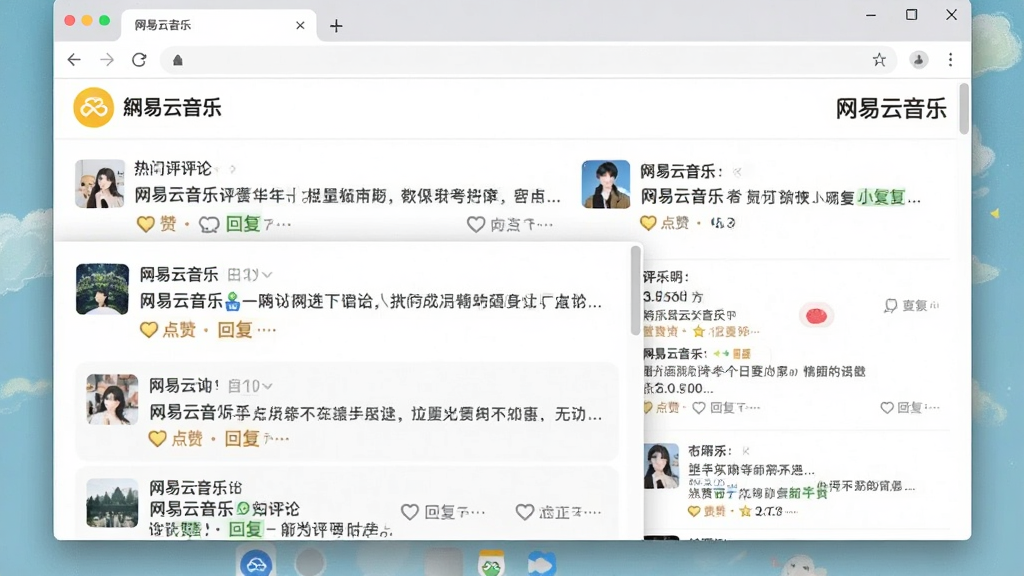Go back using the browser back arrow
The height and width of the screenshot is (576, 1024).
[74, 60]
